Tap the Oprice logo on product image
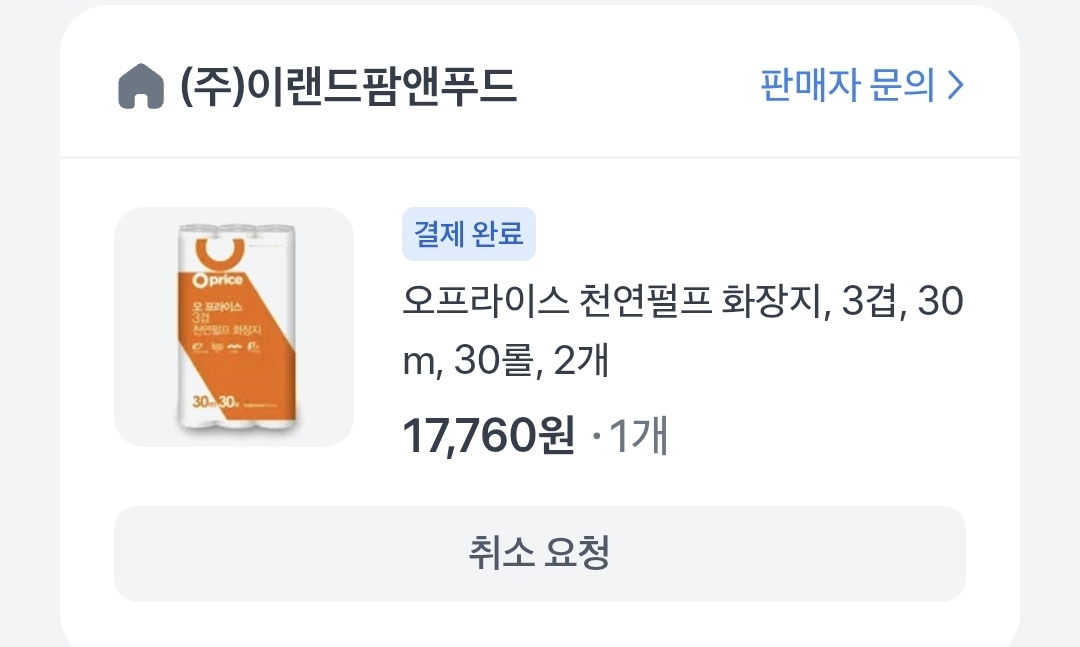Image resolution: width=1080 pixels, height=647 pixels. coord(218,280)
